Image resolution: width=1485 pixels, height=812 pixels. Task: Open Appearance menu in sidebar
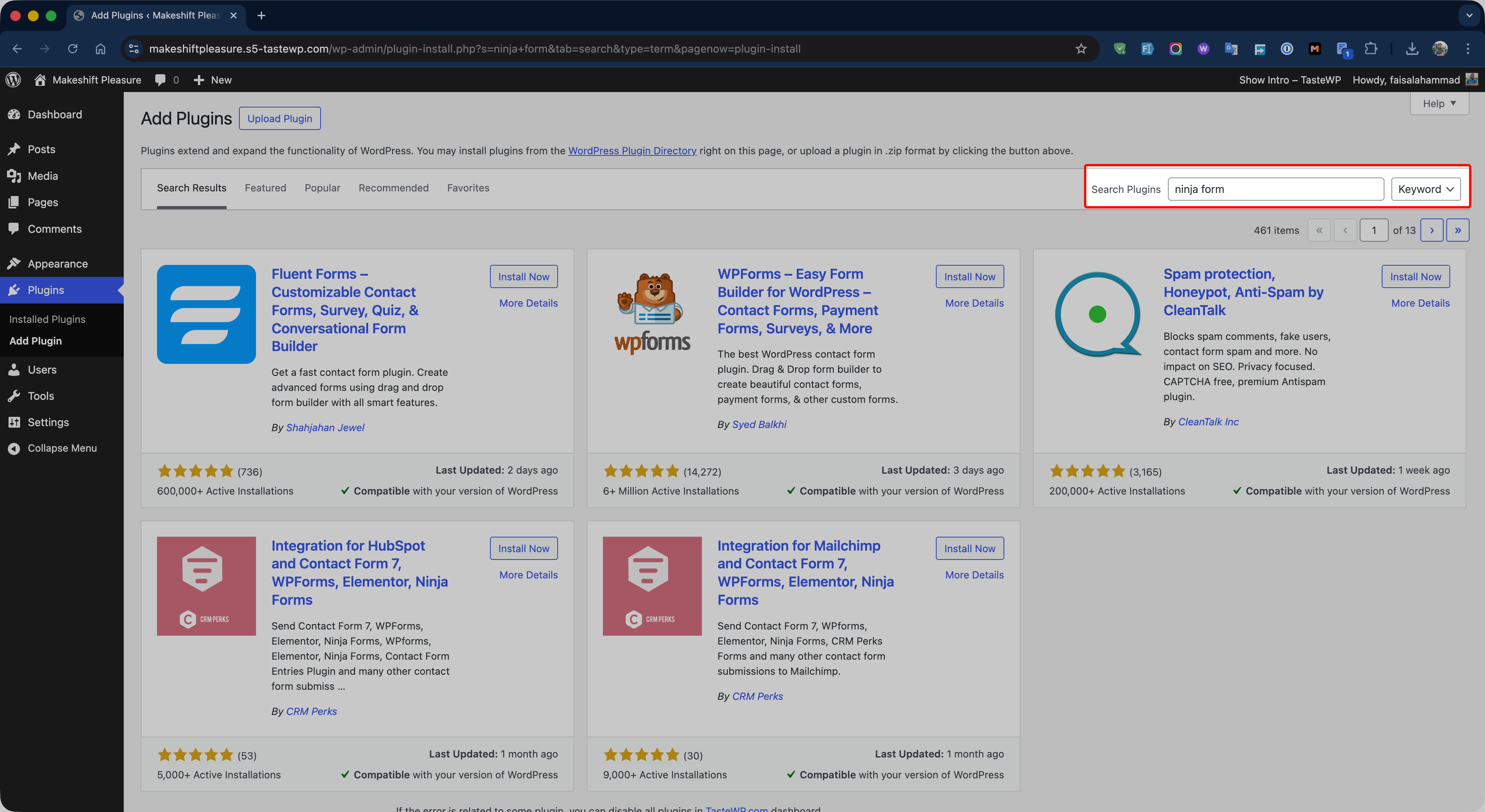(x=57, y=263)
